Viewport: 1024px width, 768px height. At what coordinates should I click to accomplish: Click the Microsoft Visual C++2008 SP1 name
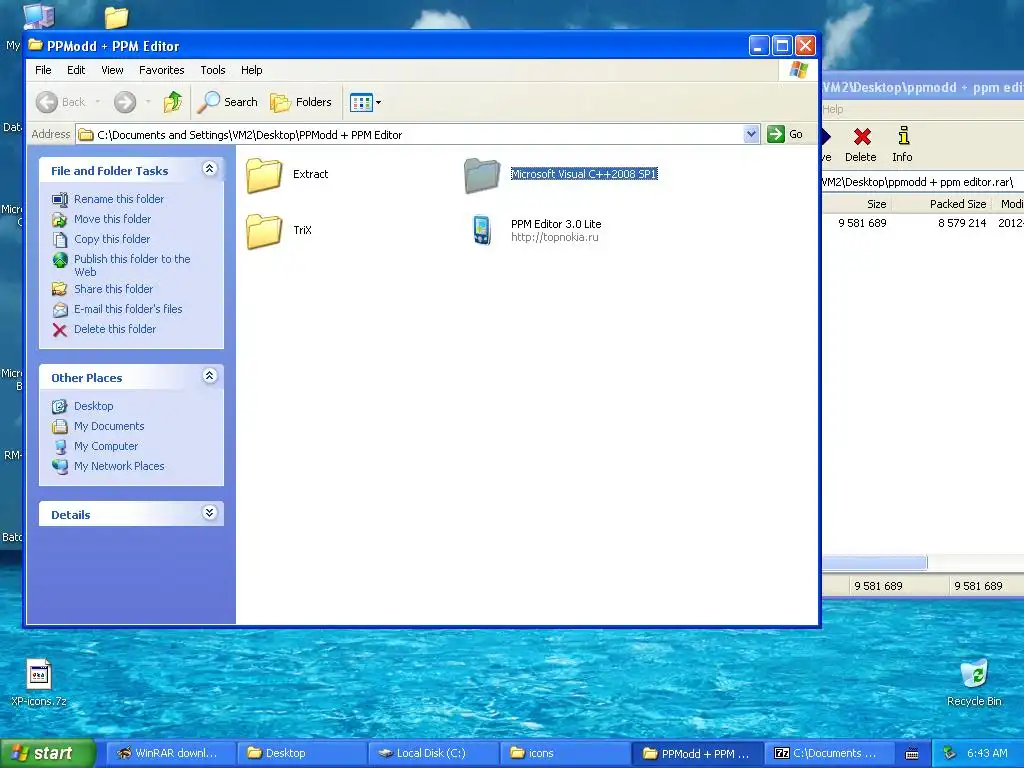pos(584,174)
